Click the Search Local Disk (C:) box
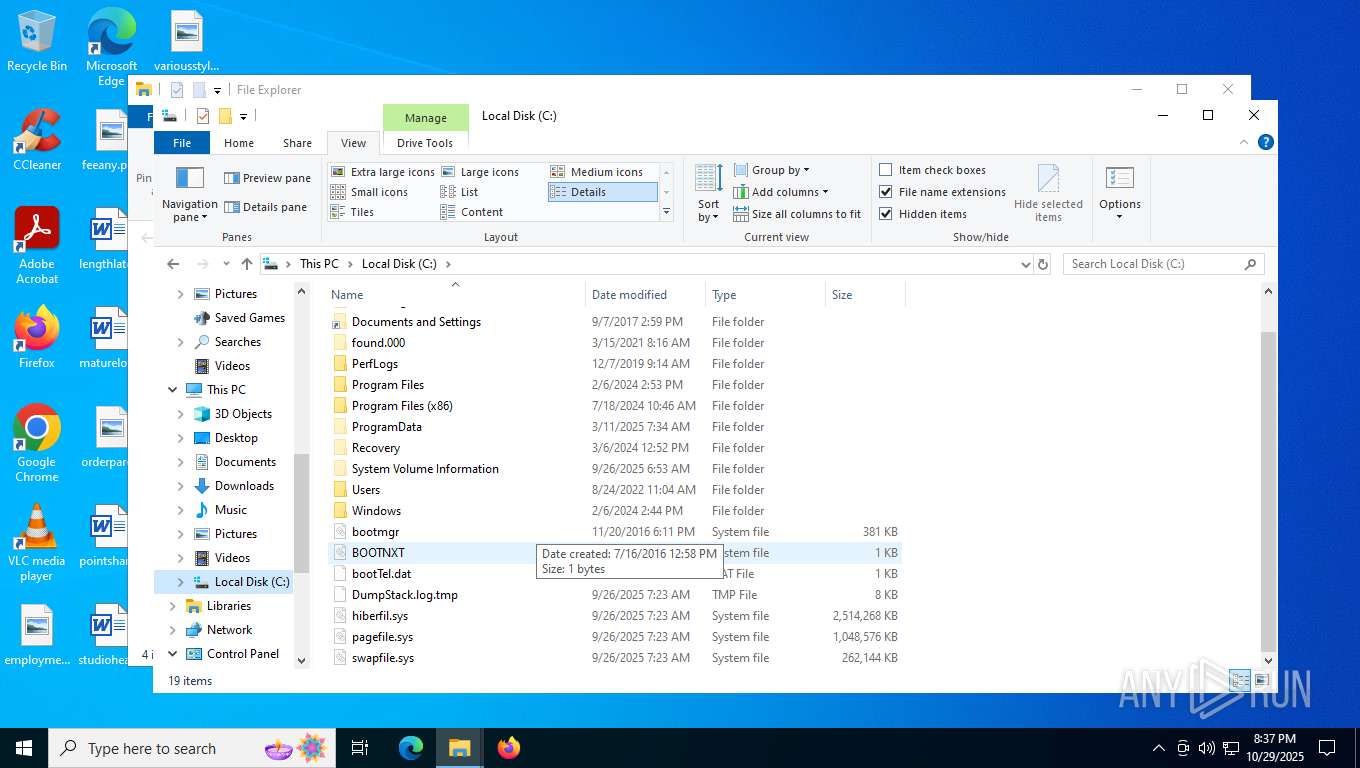The width and height of the screenshot is (1360, 768). (x=1163, y=264)
